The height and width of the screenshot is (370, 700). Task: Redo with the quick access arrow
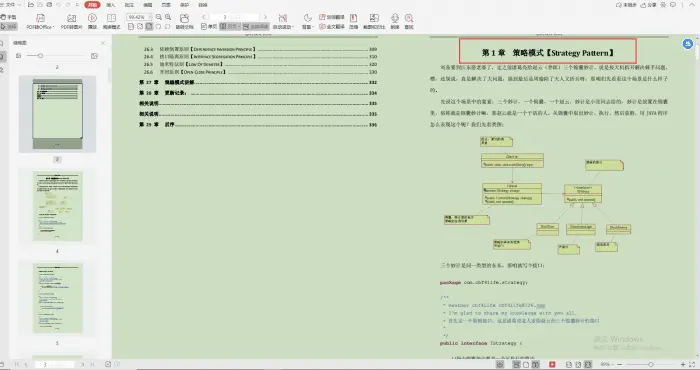click(68, 5)
